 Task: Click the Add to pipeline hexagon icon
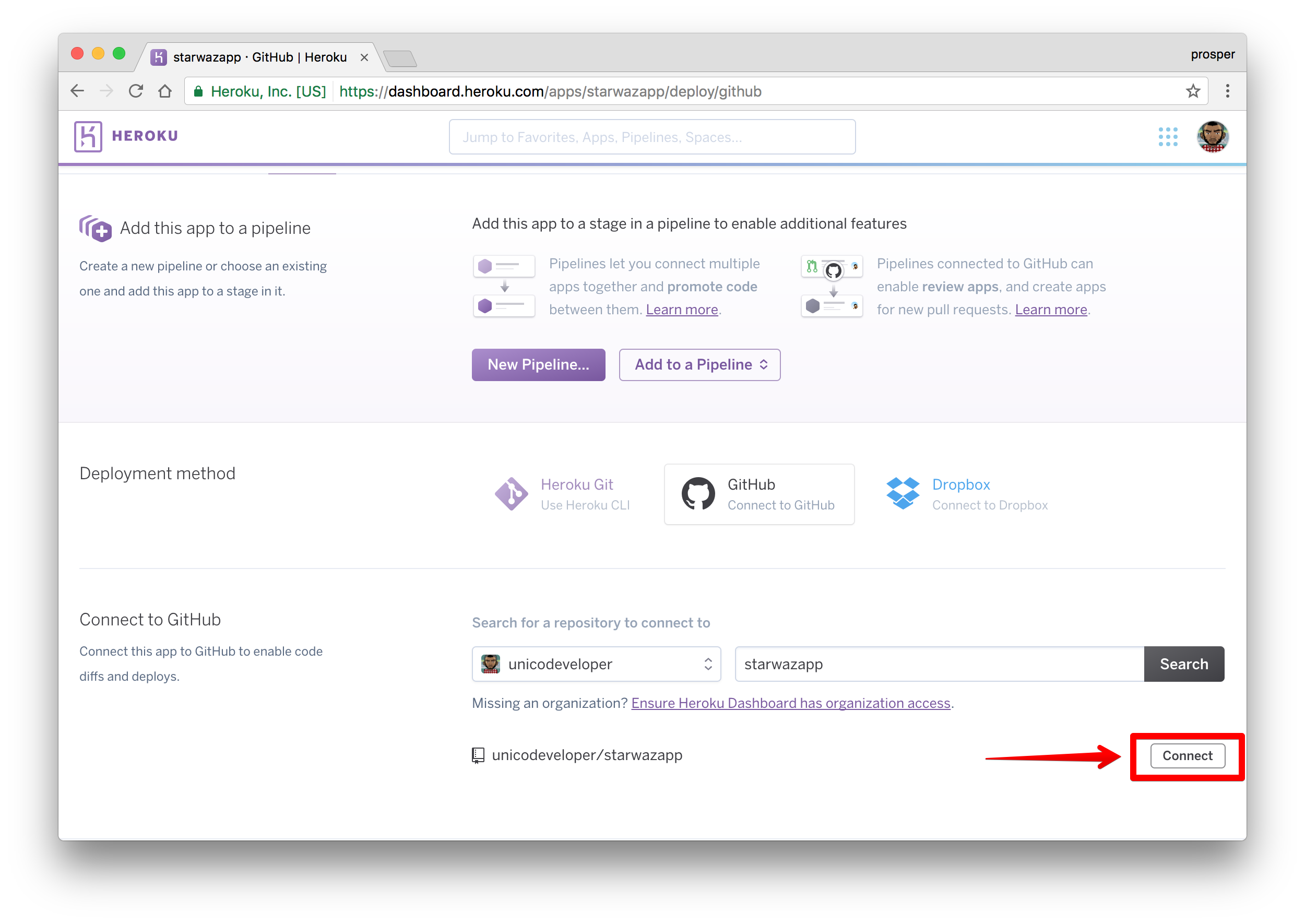pos(95,228)
